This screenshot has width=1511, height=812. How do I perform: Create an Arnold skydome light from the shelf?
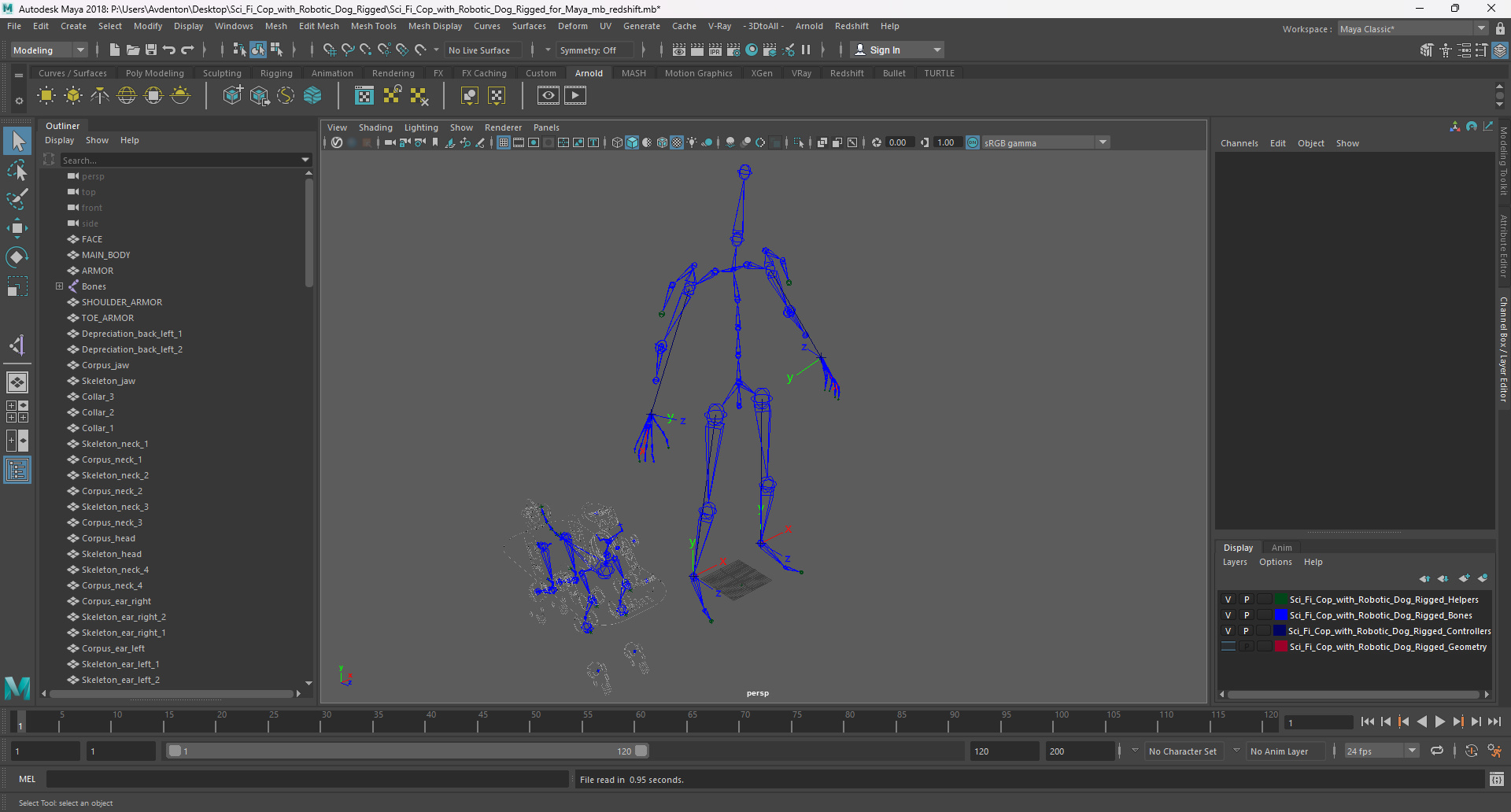[x=127, y=95]
